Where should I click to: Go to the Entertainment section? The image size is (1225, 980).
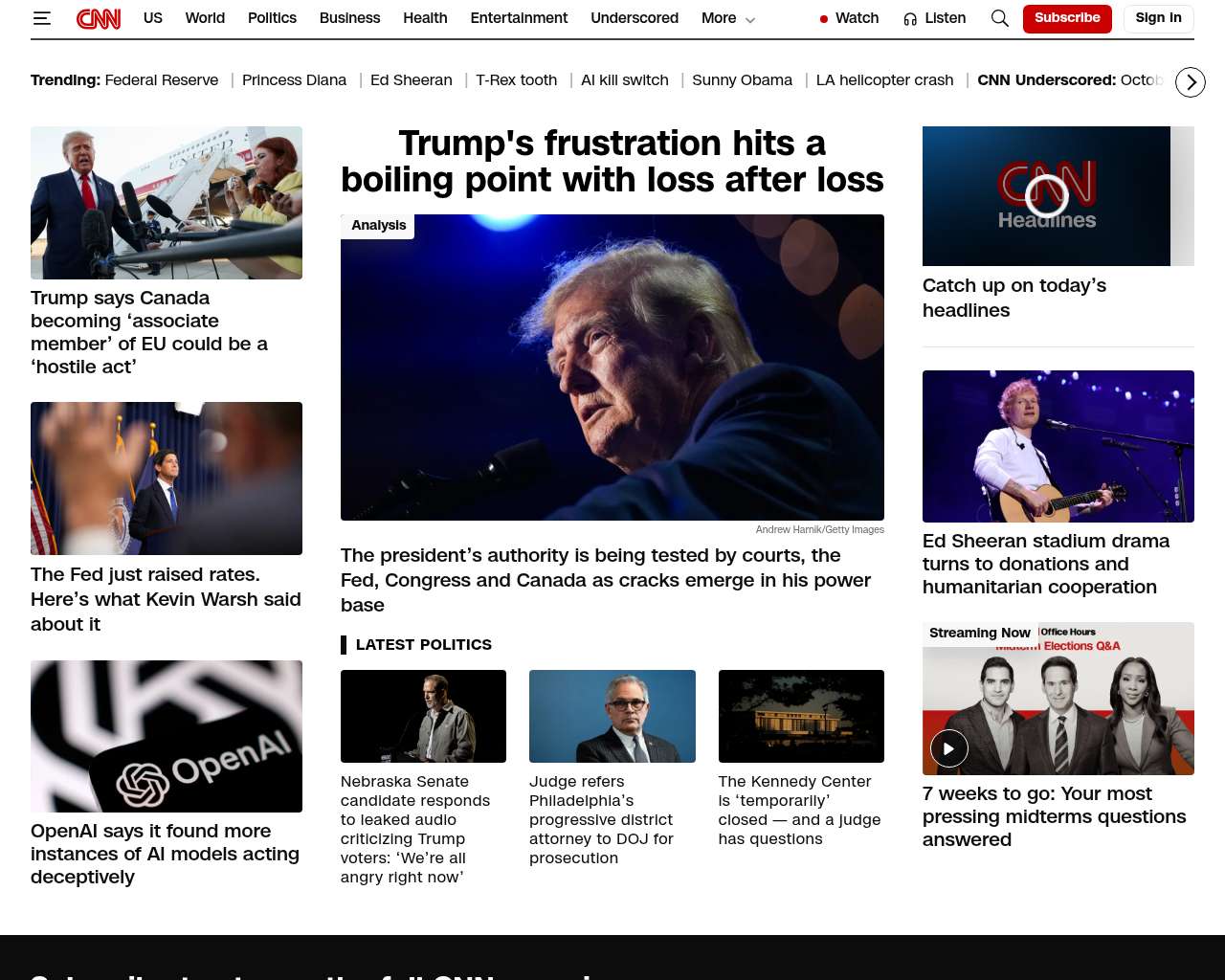pos(519,18)
